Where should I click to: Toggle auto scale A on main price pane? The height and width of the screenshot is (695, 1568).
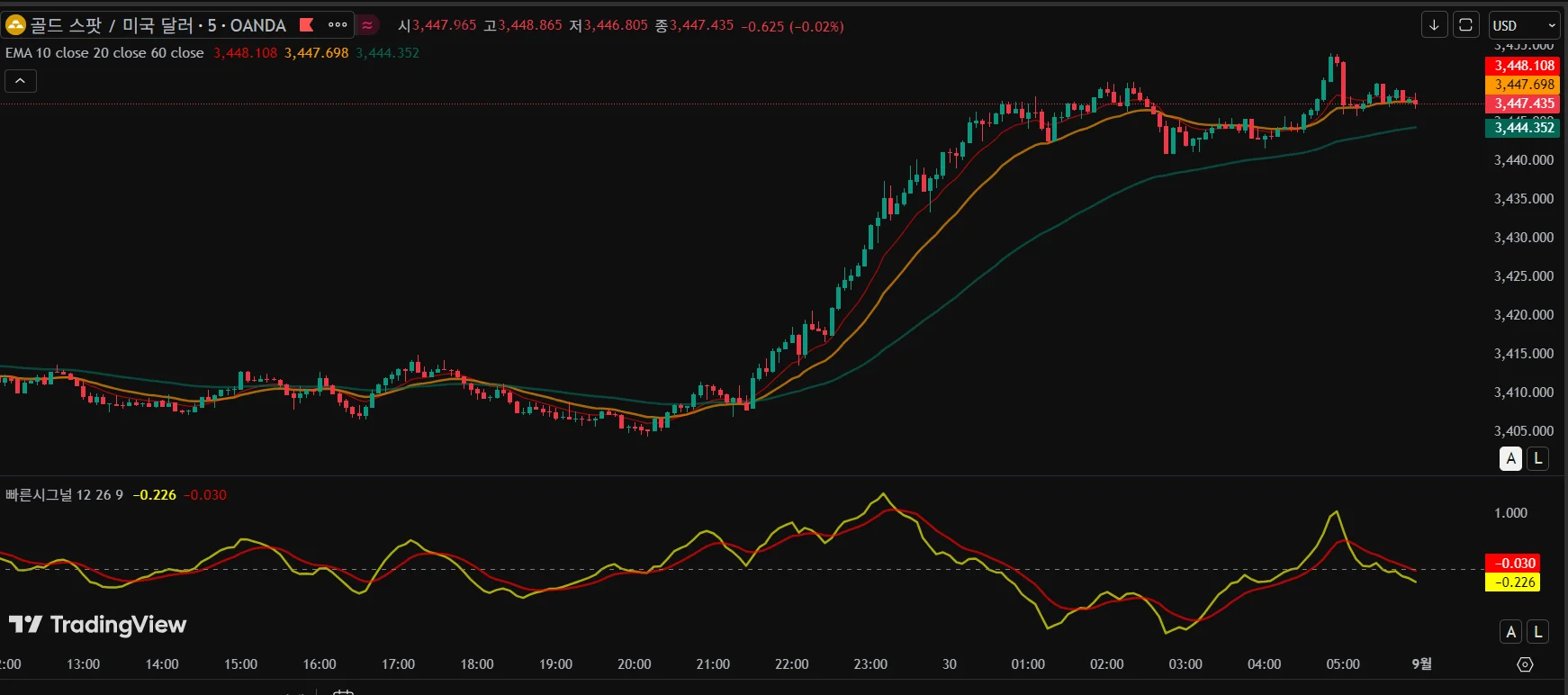(x=1510, y=458)
